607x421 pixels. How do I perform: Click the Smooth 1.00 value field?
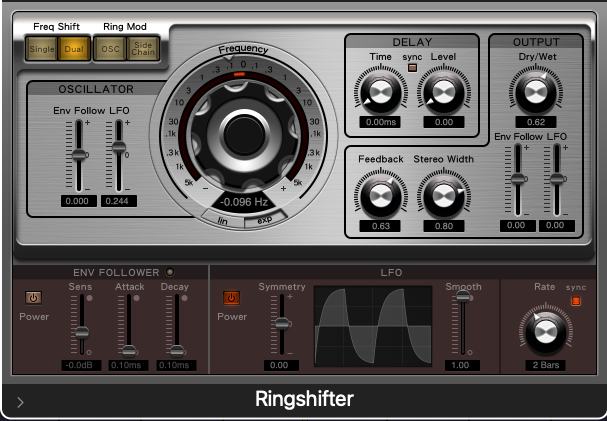(462, 365)
